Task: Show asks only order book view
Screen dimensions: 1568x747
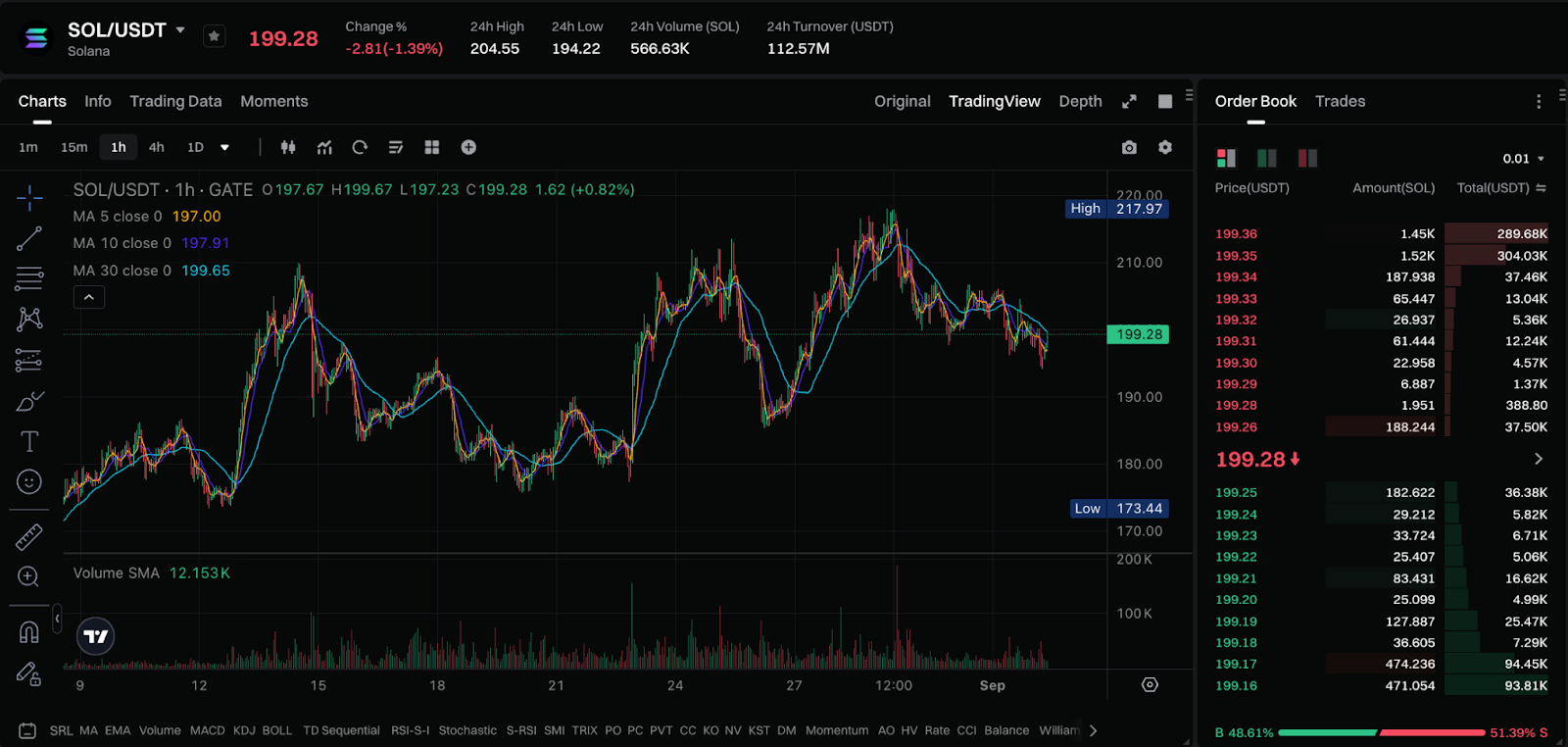Action: click(1307, 158)
